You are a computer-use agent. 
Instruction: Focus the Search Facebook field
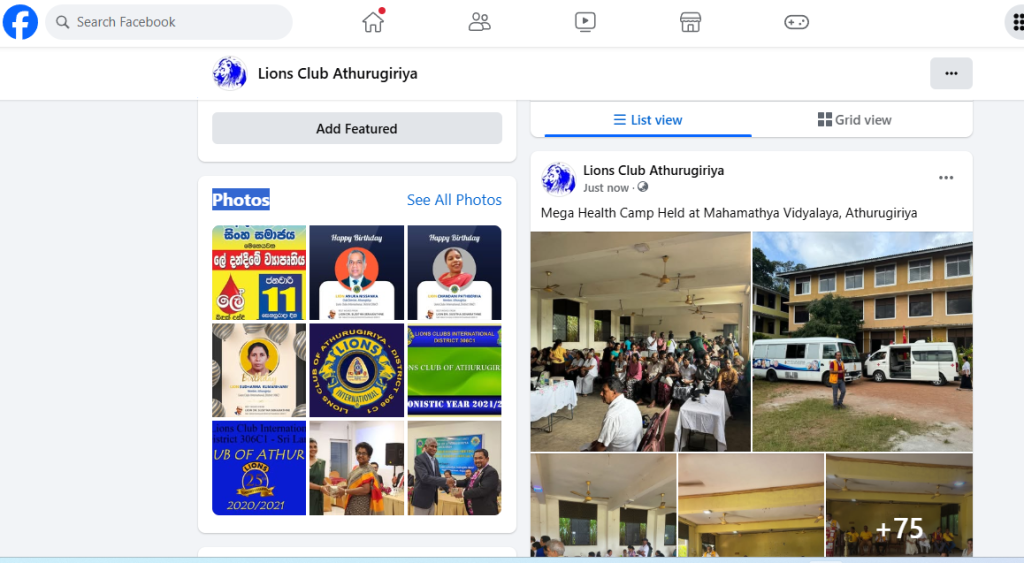click(x=169, y=22)
